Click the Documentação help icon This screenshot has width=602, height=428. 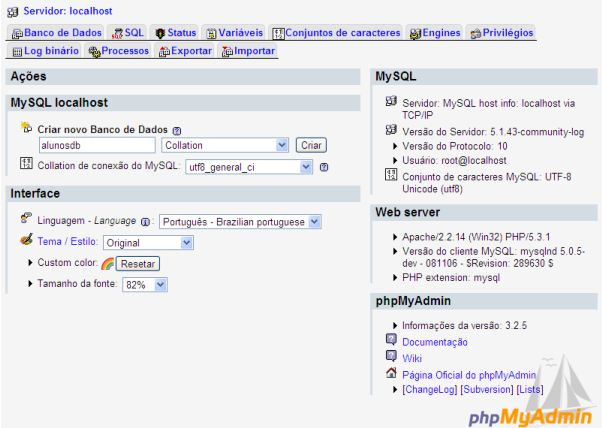tap(391, 339)
